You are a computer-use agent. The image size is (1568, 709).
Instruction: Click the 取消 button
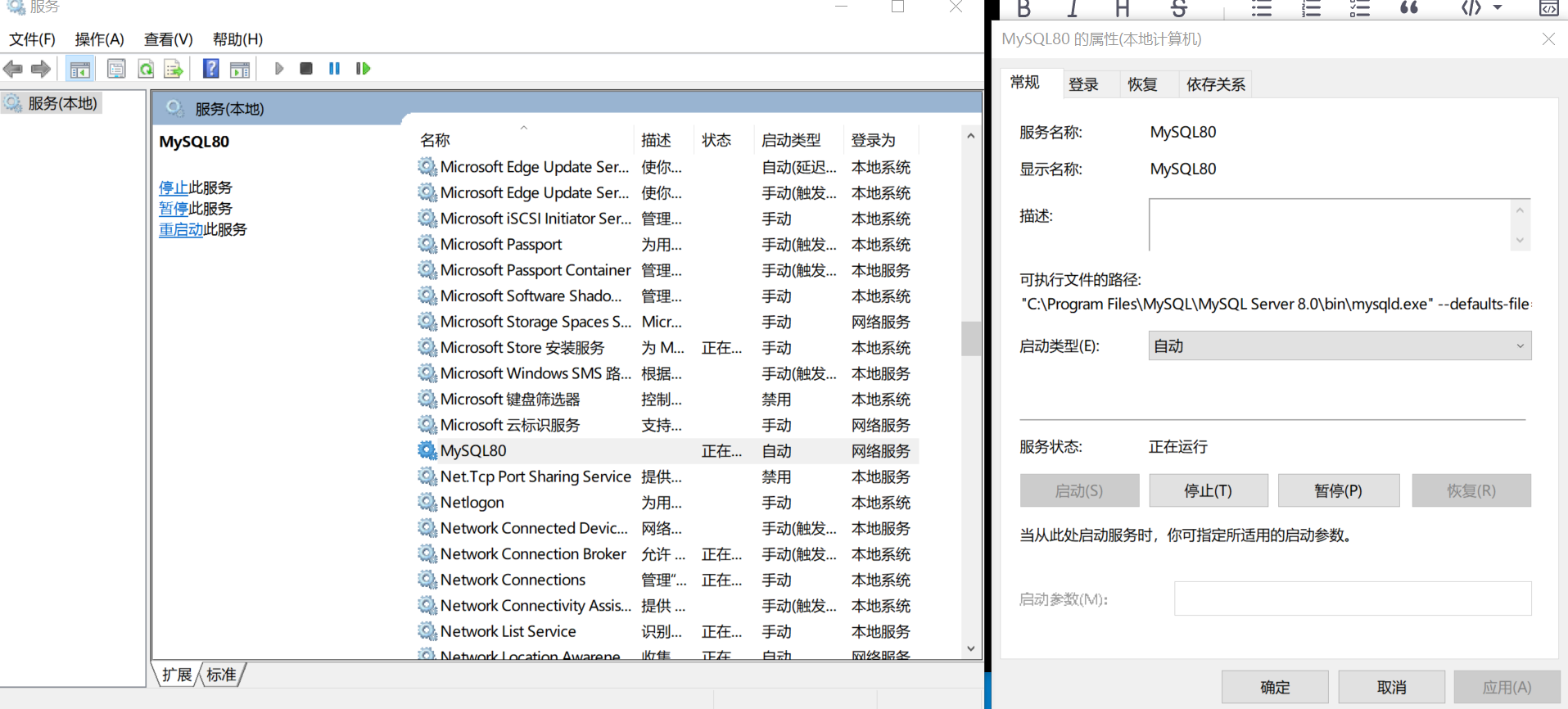[x=1391, y=687]
